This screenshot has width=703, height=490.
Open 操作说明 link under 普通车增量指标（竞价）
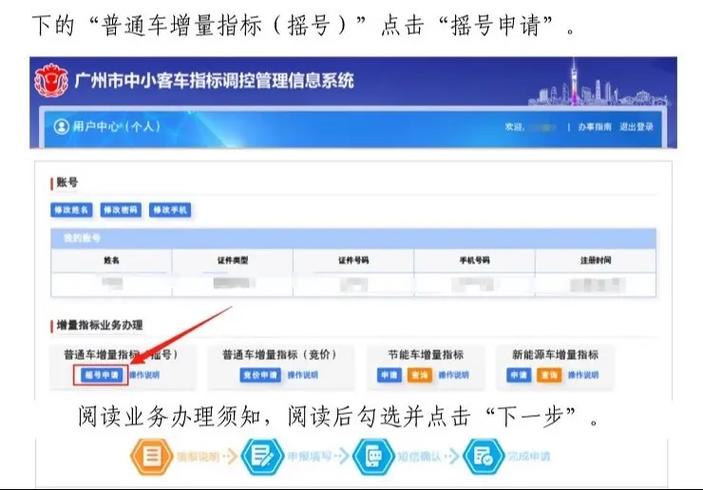tap(303, 375)
